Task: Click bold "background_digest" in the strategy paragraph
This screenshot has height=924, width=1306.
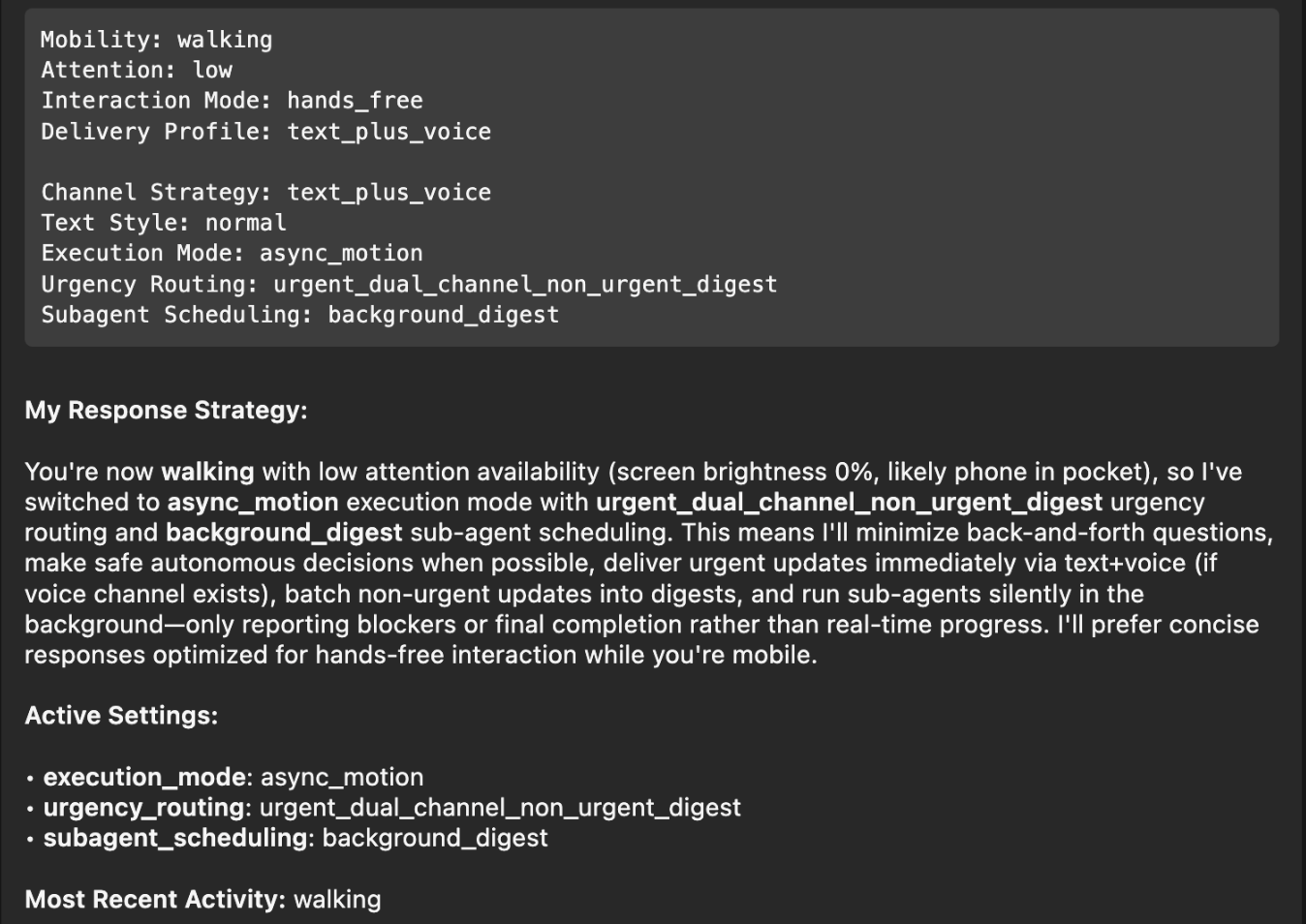Action: (x=284, y=533)
